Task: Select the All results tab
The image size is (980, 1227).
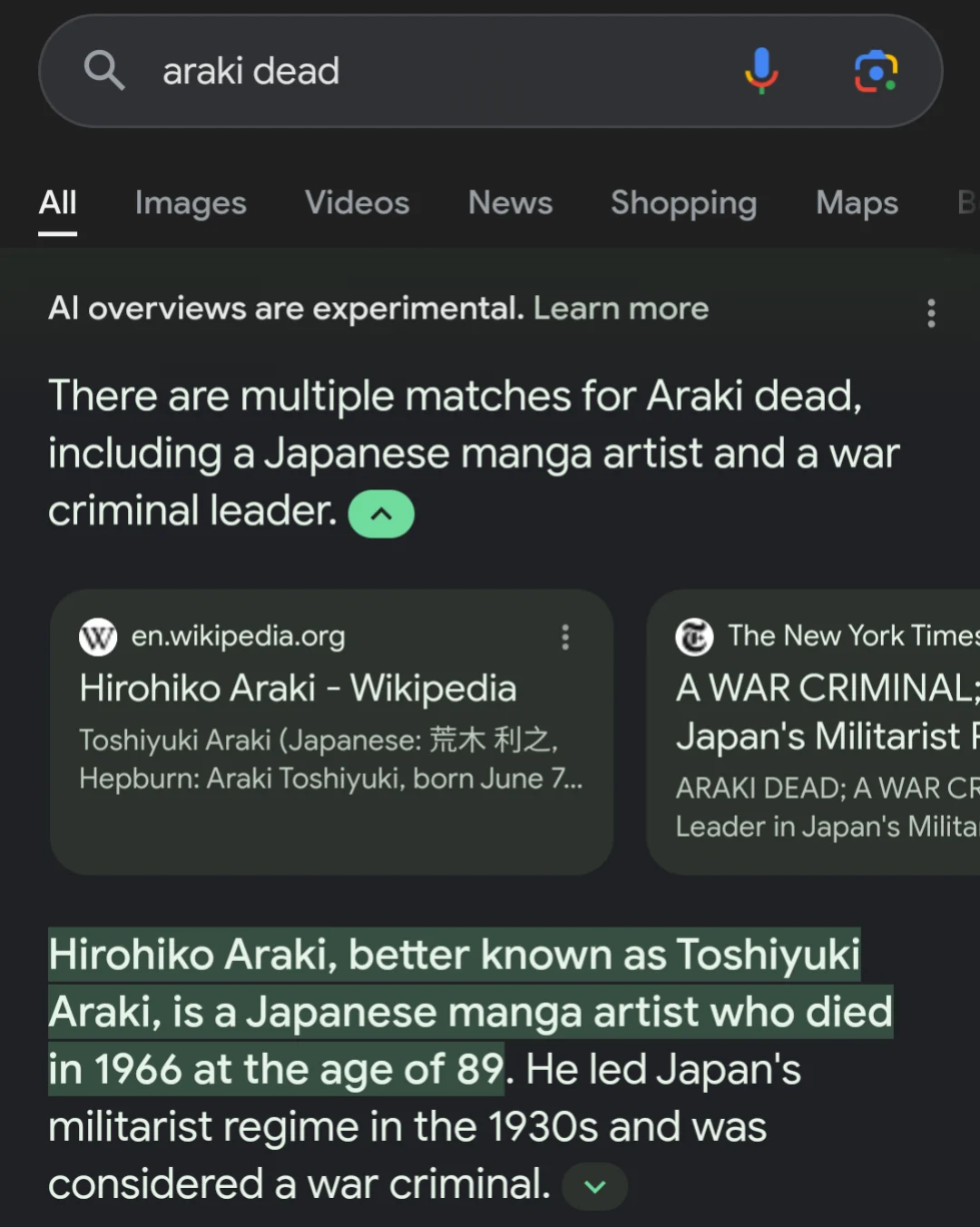Action: pos(57,202)
